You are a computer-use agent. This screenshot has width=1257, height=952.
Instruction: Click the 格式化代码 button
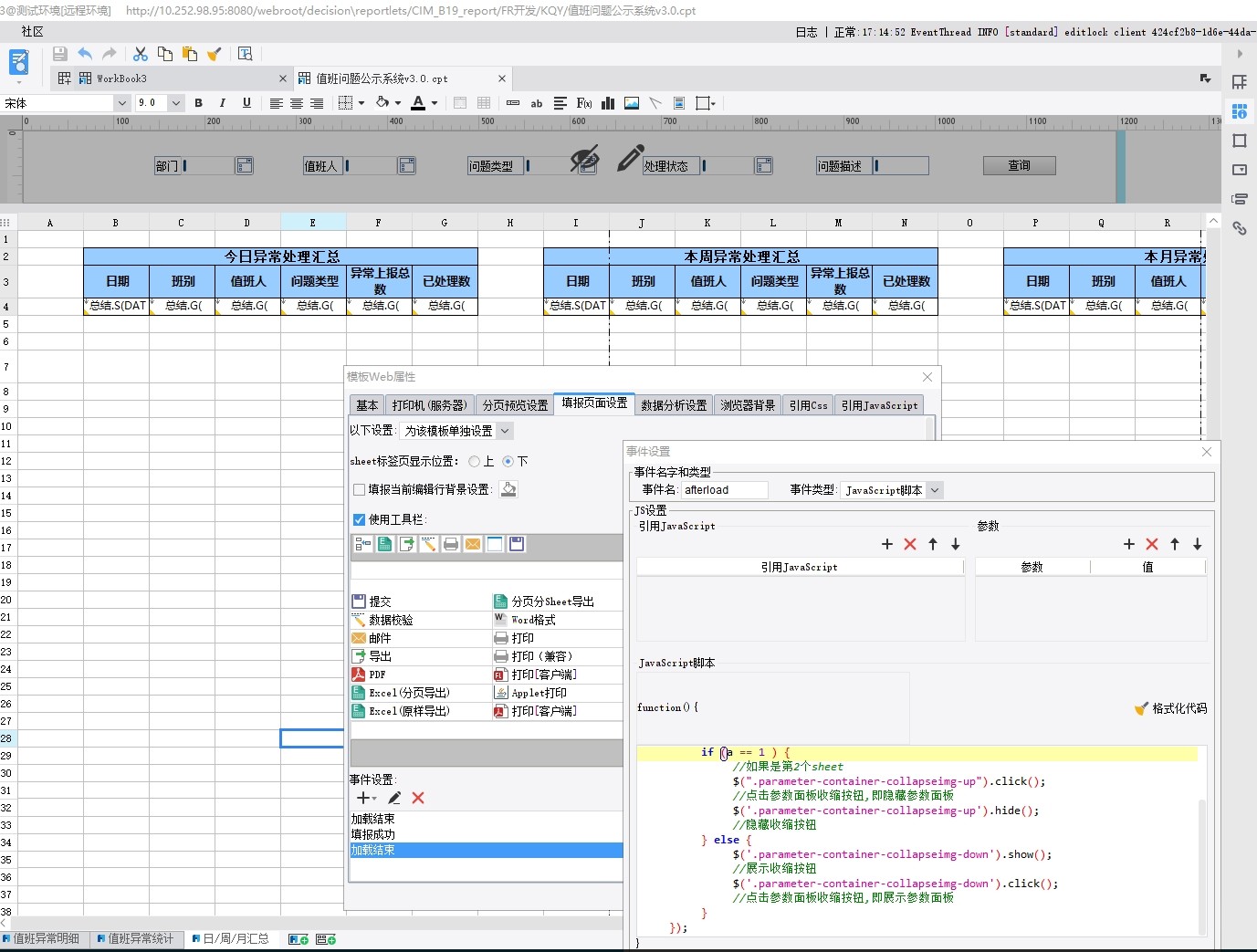click(1171, 708)
